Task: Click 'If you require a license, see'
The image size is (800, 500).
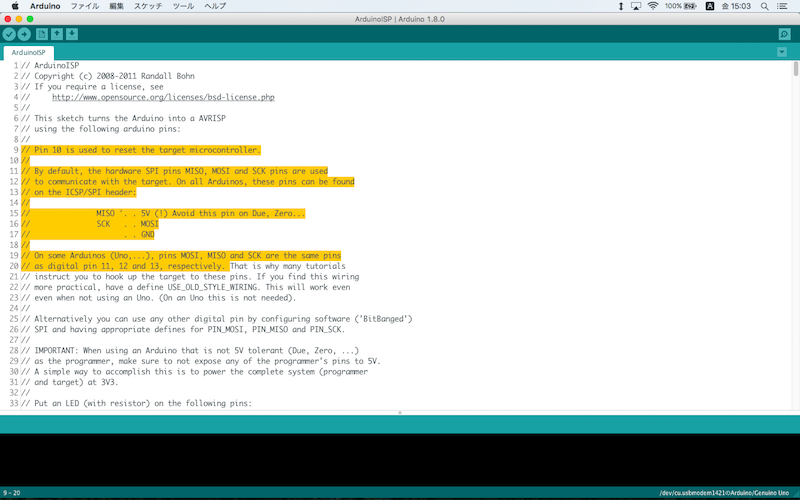Action: [92, 87]
